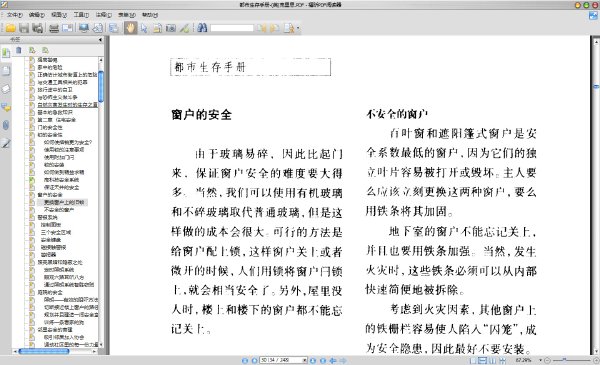Choose the Select Text tool icon
Image resolution: width=600 pixels, height=365 pixels.
pyautogui.click(x=157, y=28)
